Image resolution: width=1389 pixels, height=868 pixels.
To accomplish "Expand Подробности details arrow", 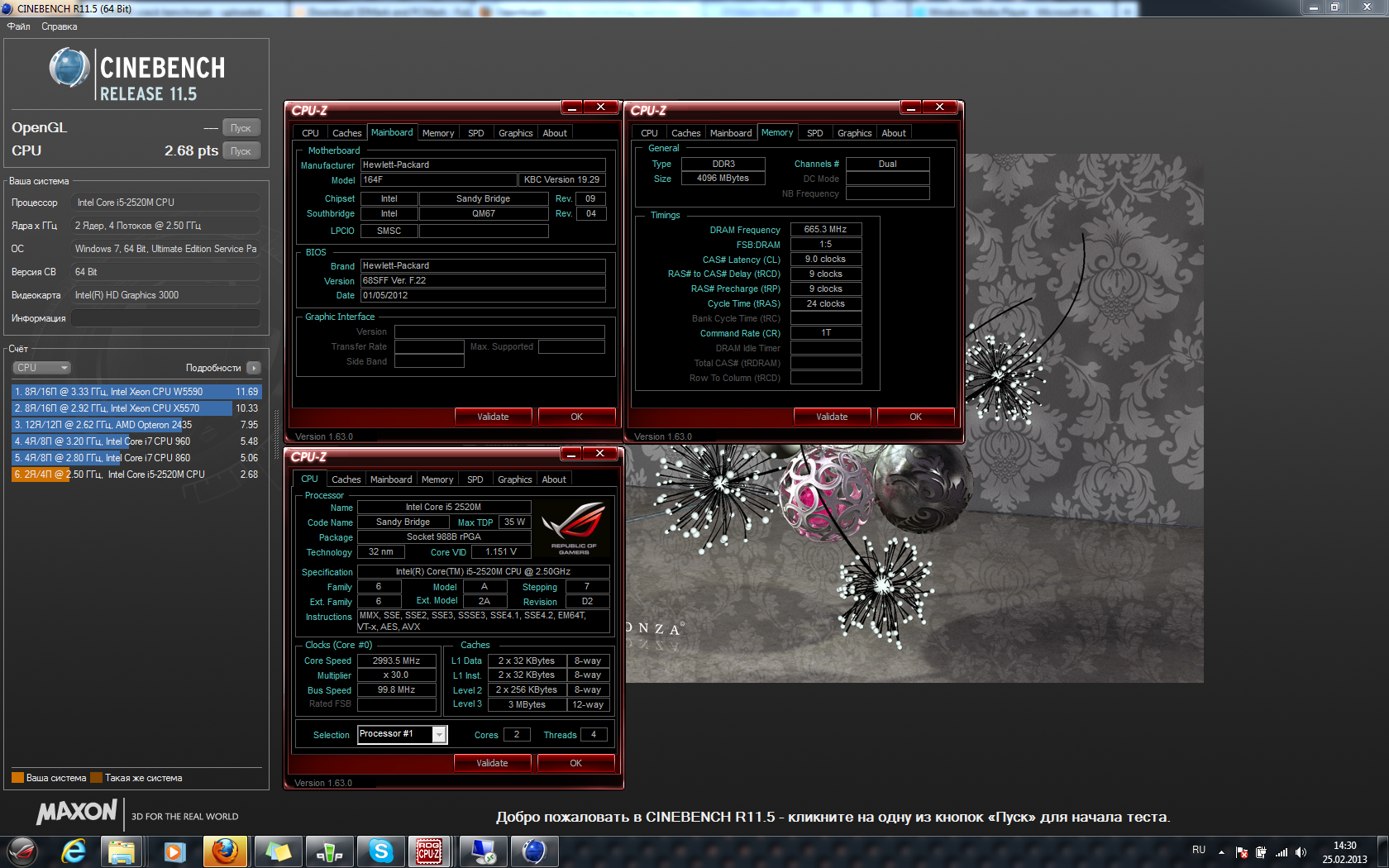I will [x=254, y=368].
